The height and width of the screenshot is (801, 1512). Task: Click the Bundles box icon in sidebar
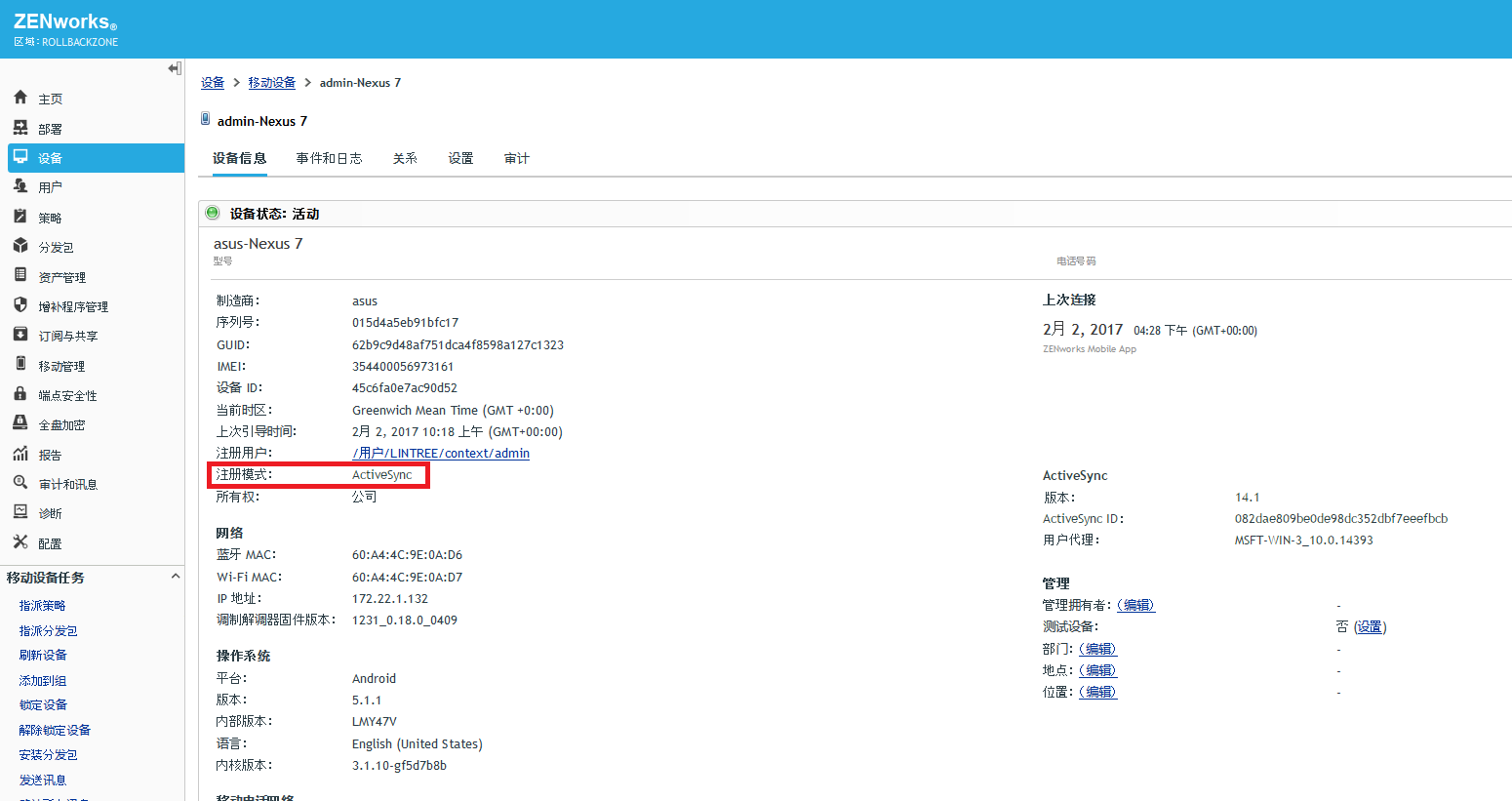[x=20, y=246]
